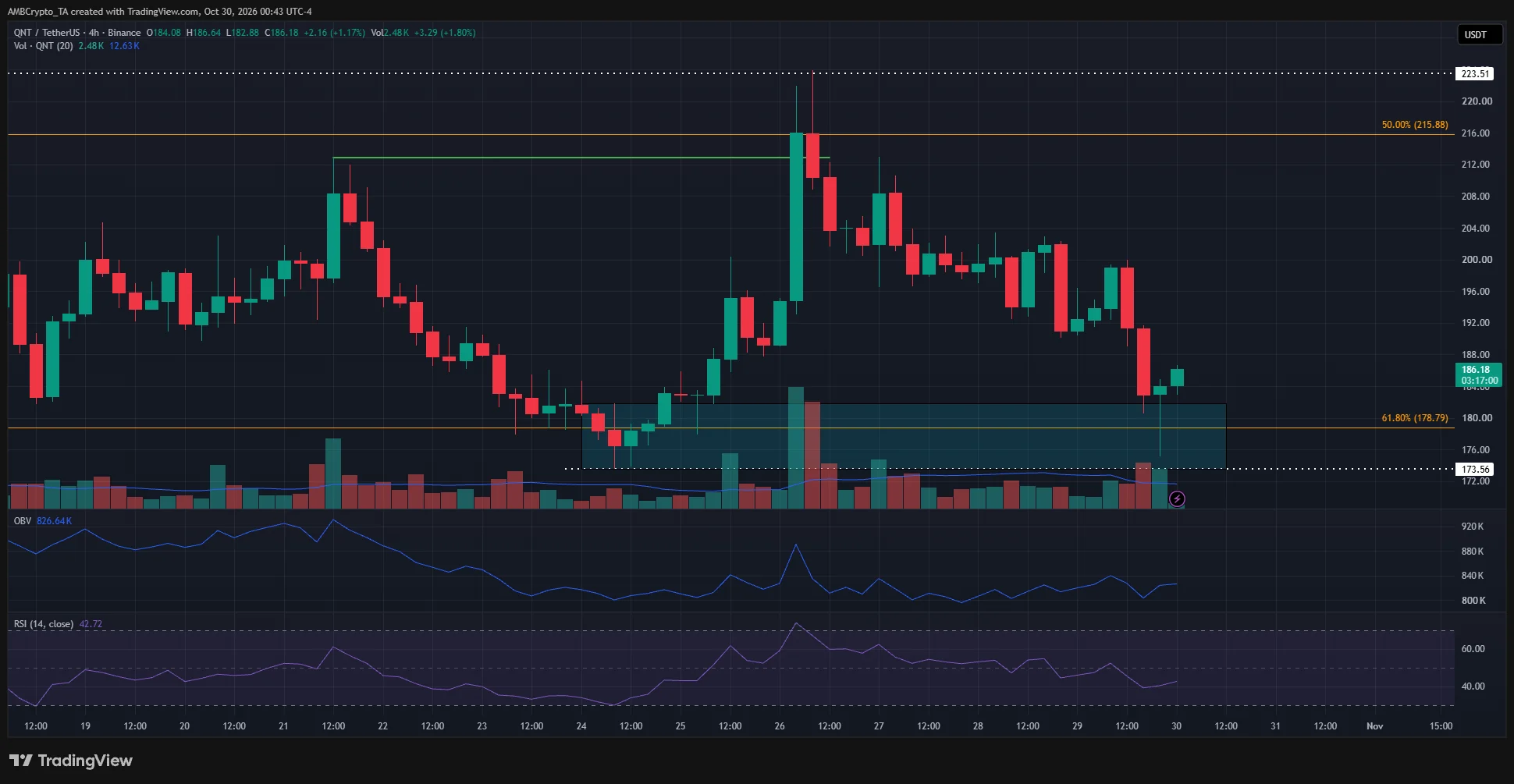Click the volume MA value 12.63K
Image resolution: width=1514 pixels, height=784 pixels.
pyautogui.click(x=124, y=46)
